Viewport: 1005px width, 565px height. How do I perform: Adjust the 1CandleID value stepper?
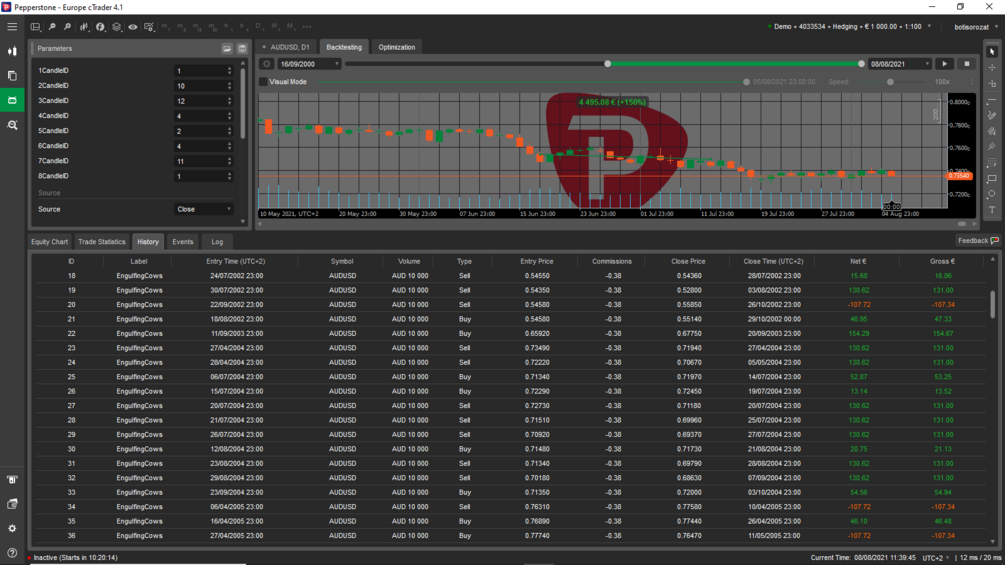pyautogui.click(x=229, y=70)
